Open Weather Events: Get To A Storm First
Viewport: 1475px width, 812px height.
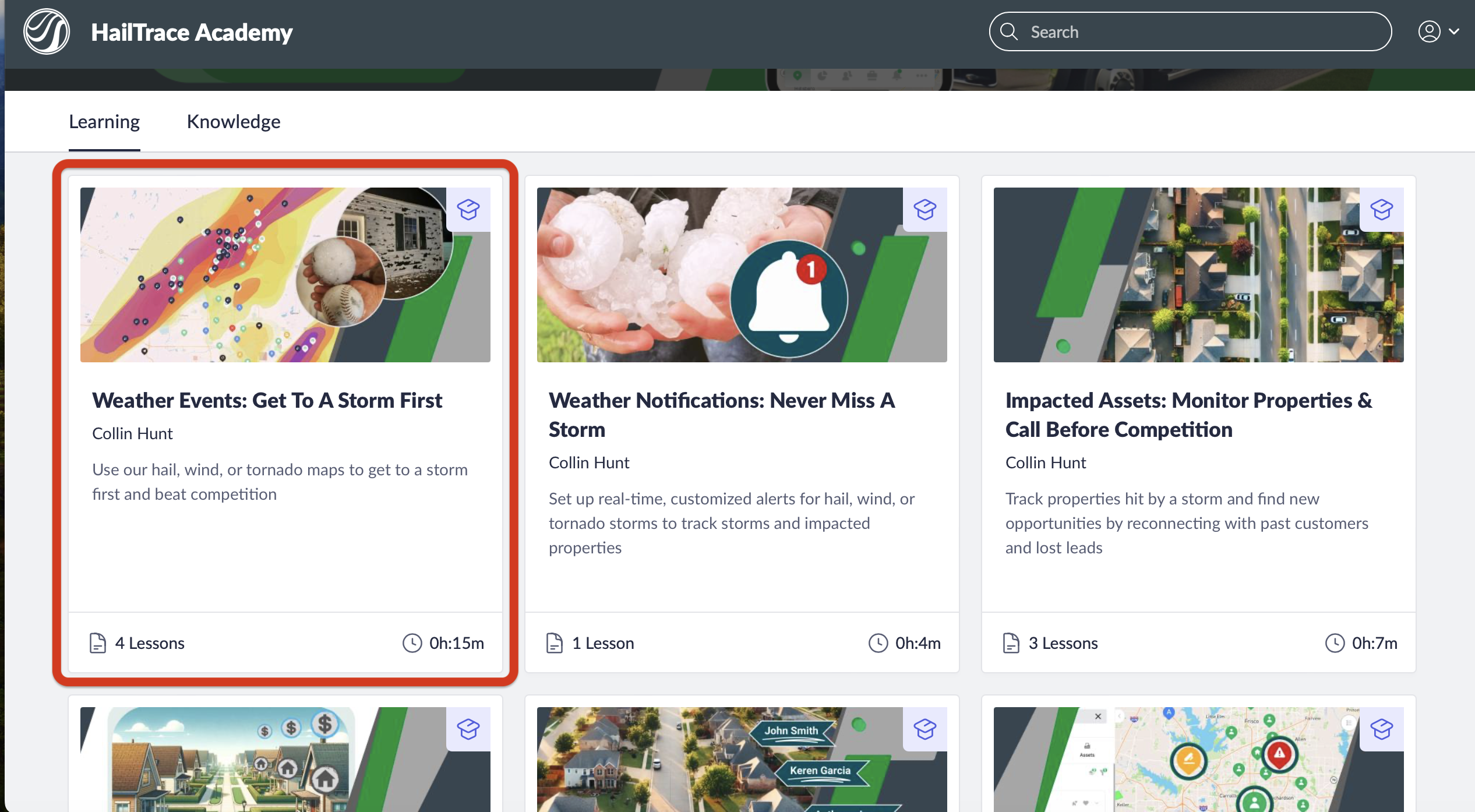click(267, 400)
